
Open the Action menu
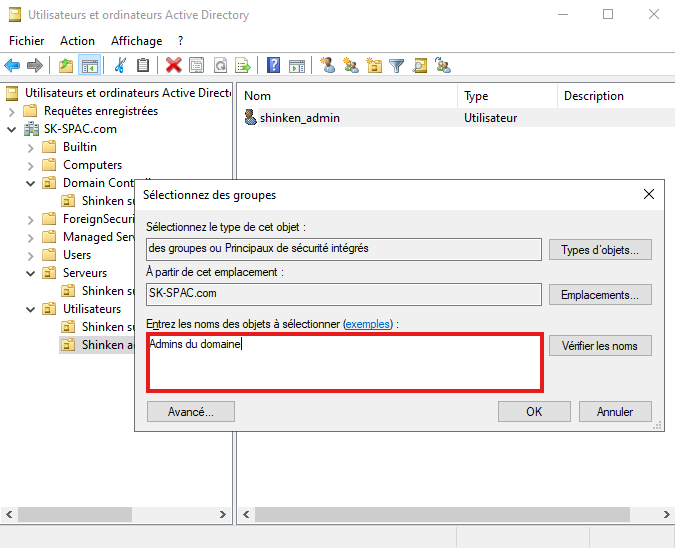(x=77, y=41)
